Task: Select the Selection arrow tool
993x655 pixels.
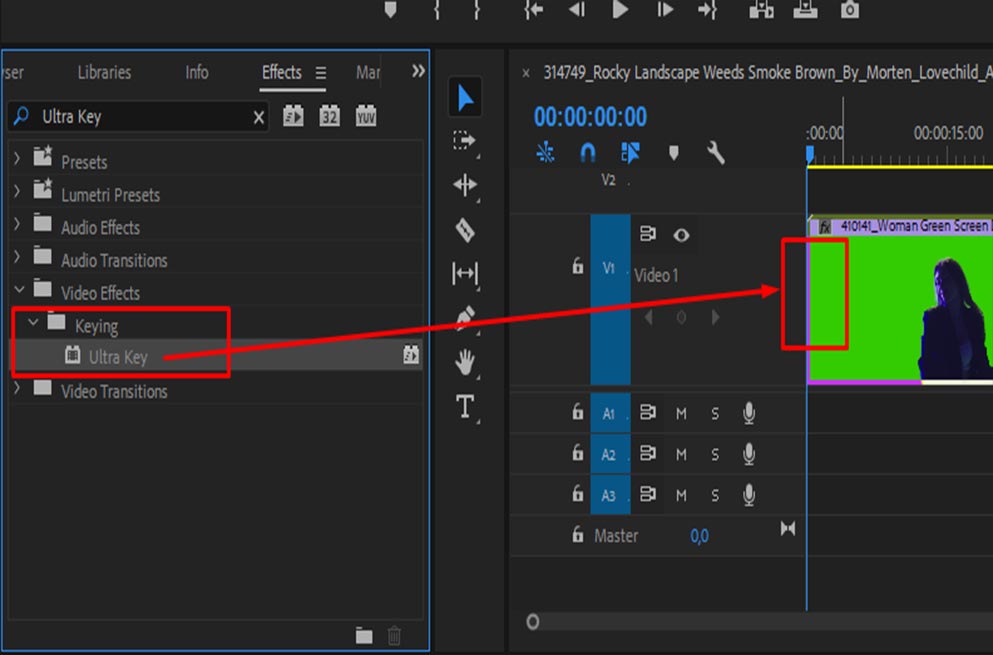Action: pos(465,97)
